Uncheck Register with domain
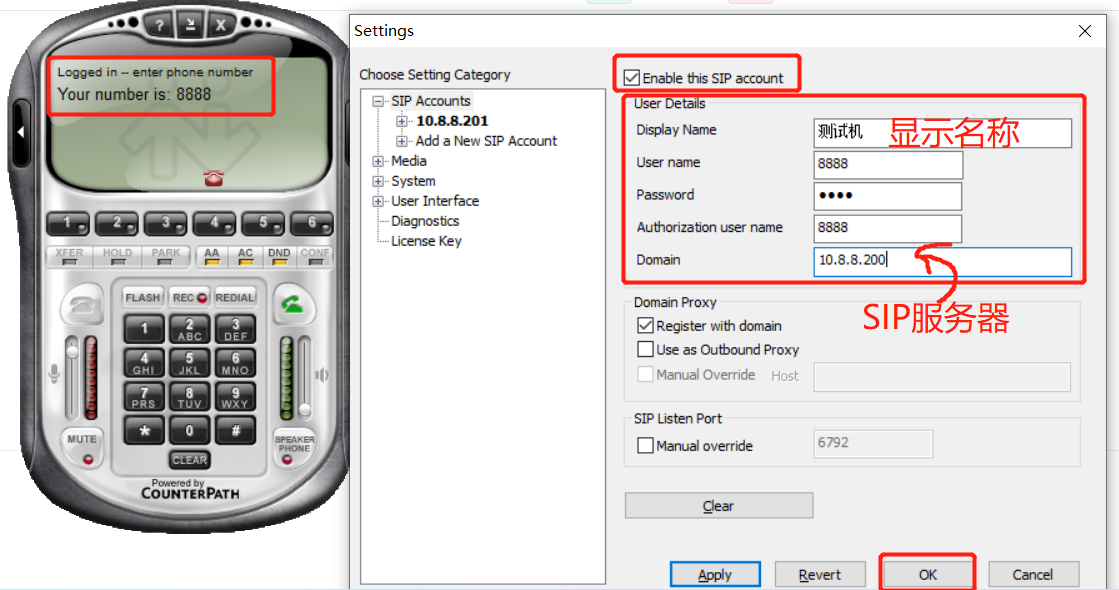Viewport: 1119px width, 590px height. [645, 326]
